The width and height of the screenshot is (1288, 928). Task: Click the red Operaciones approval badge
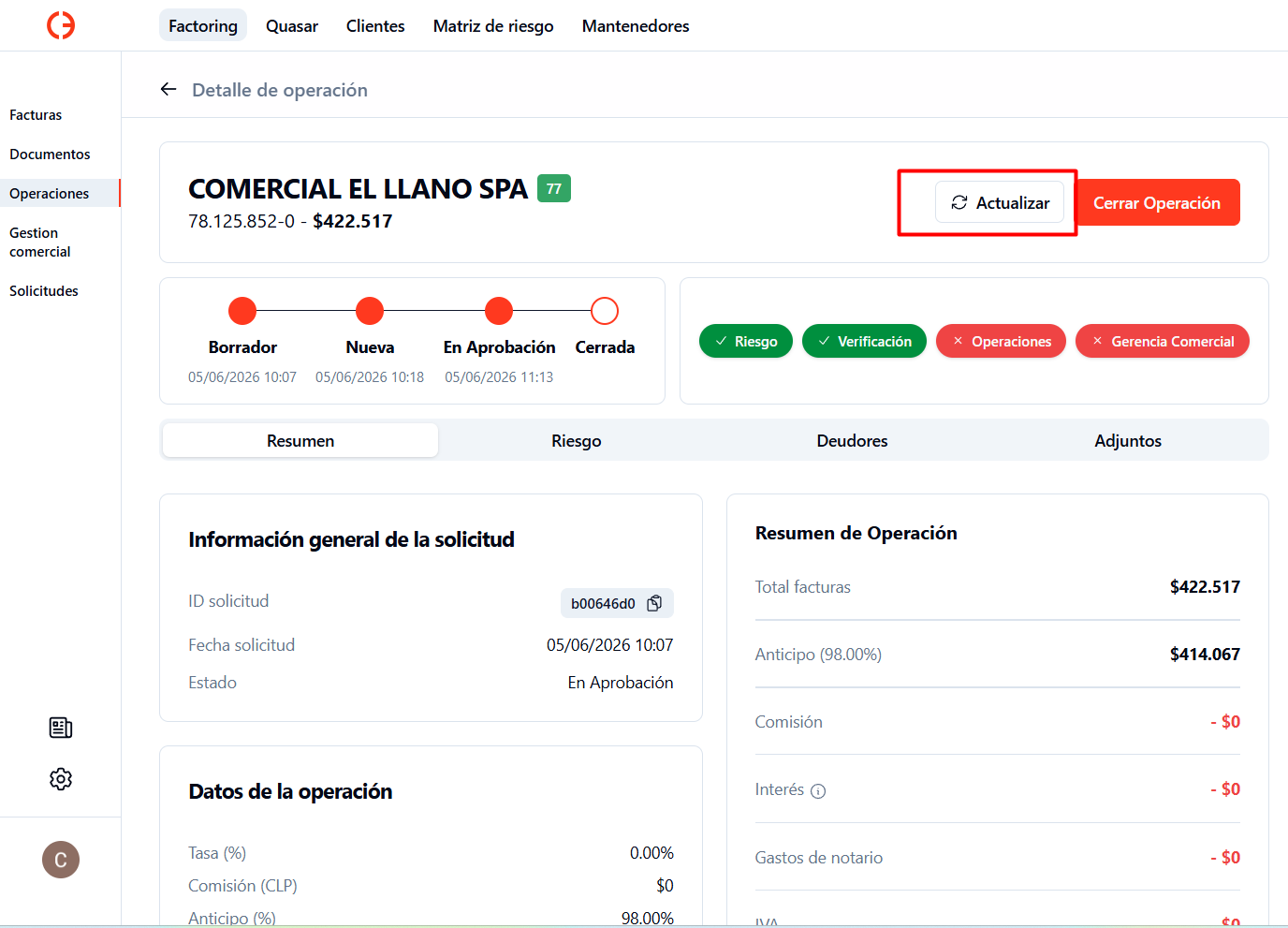[1001, 341]
